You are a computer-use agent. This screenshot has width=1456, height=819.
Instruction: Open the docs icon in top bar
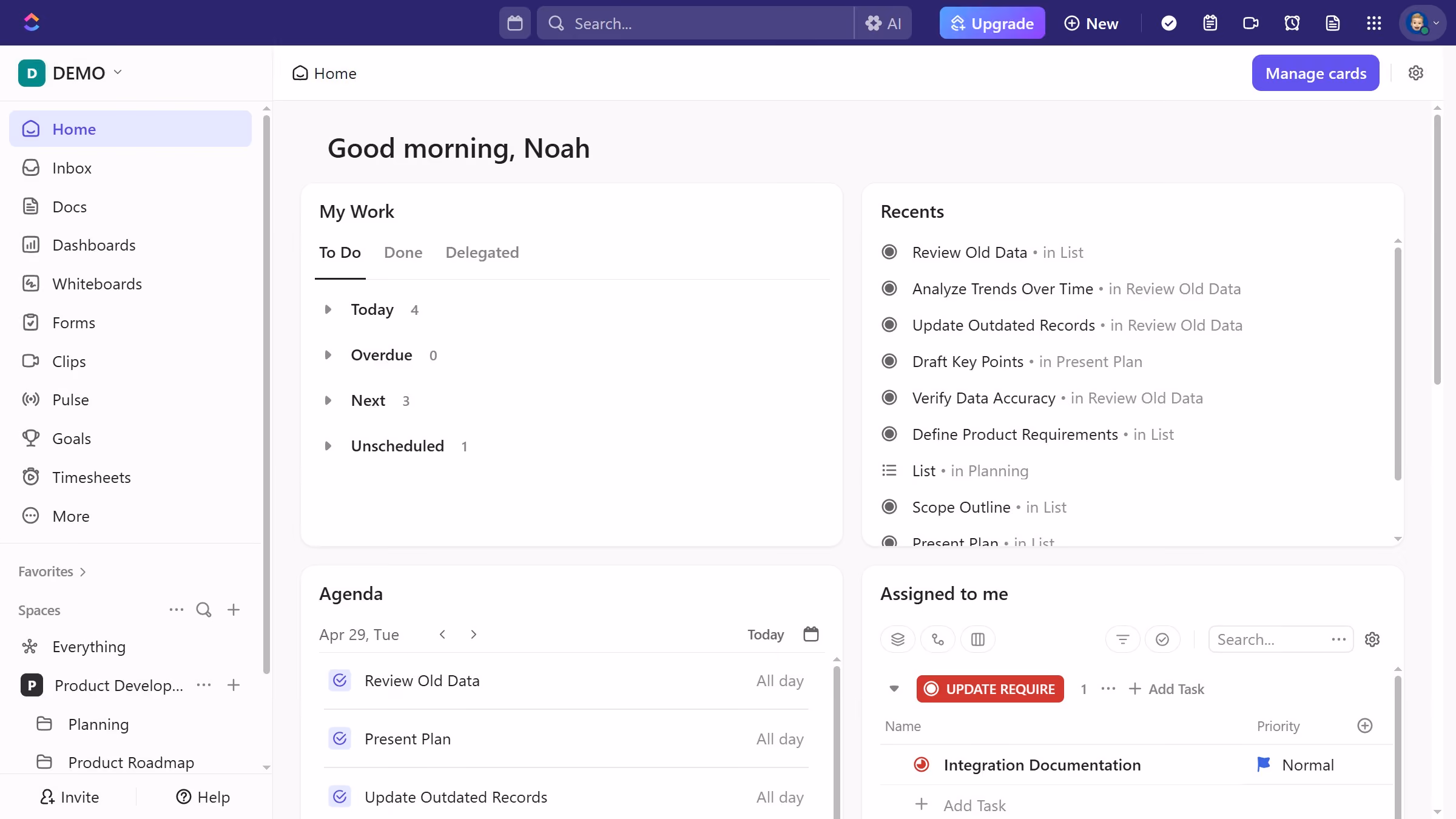click(1333, 23)
